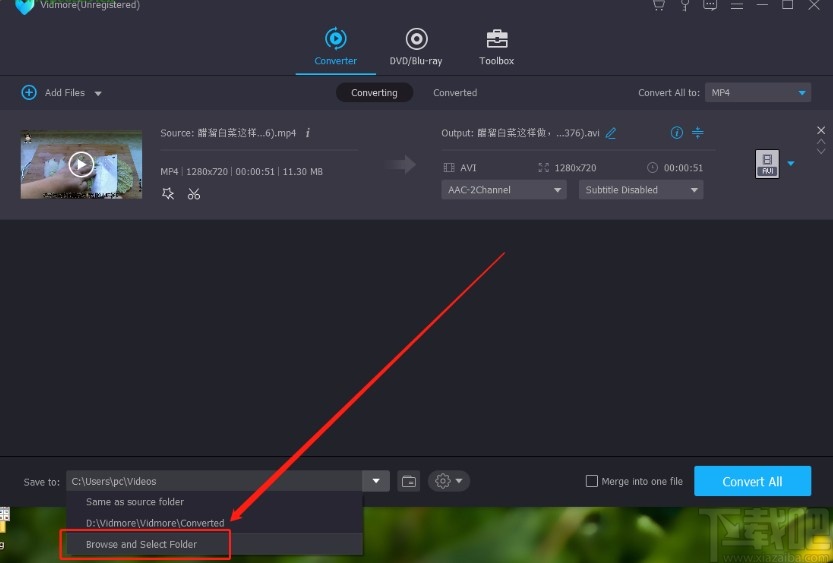The image size is (833, 563).
Task: Show source file info icon
Action: [x=308, y=133]
